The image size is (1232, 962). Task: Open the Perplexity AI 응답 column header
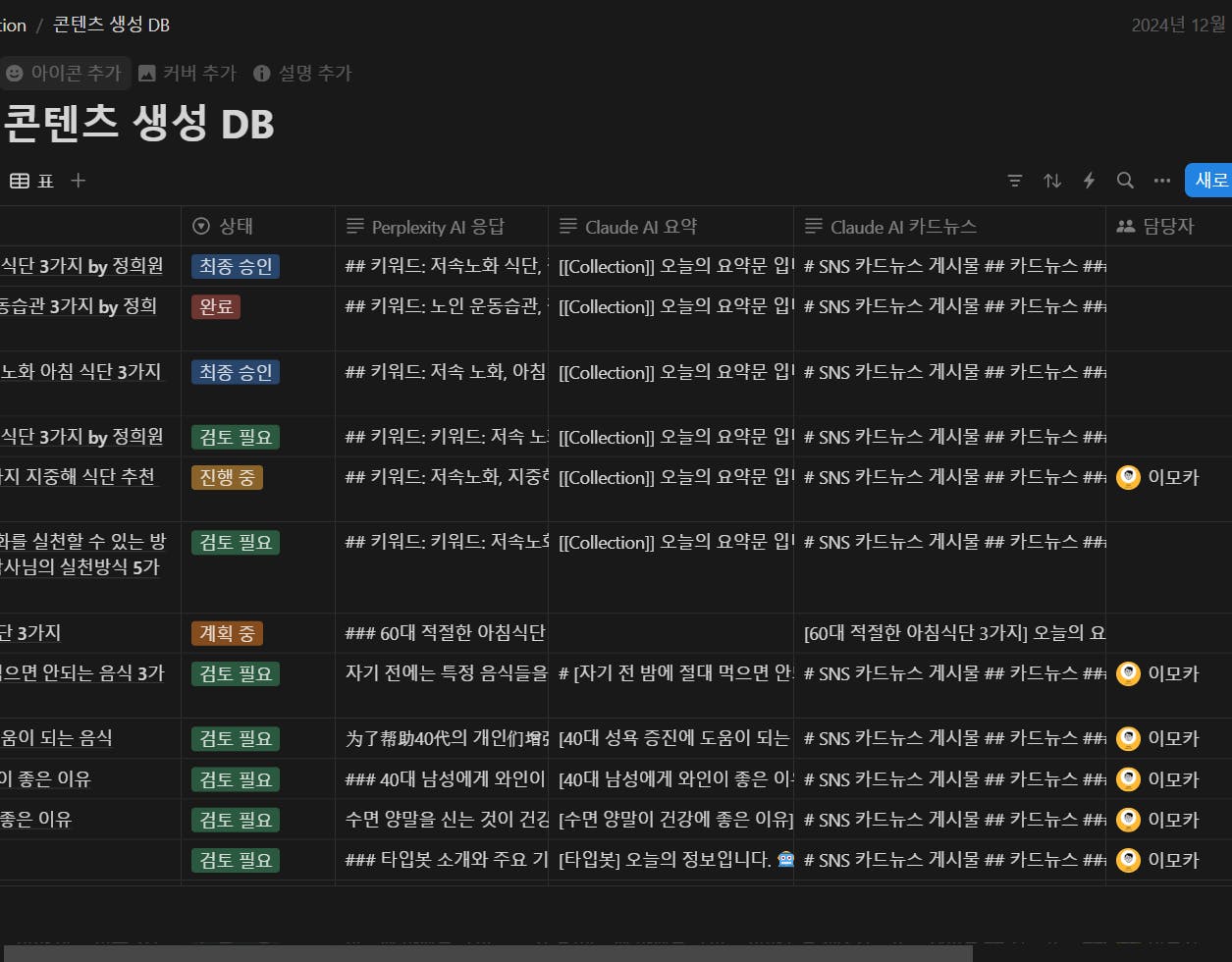point(442,226)
